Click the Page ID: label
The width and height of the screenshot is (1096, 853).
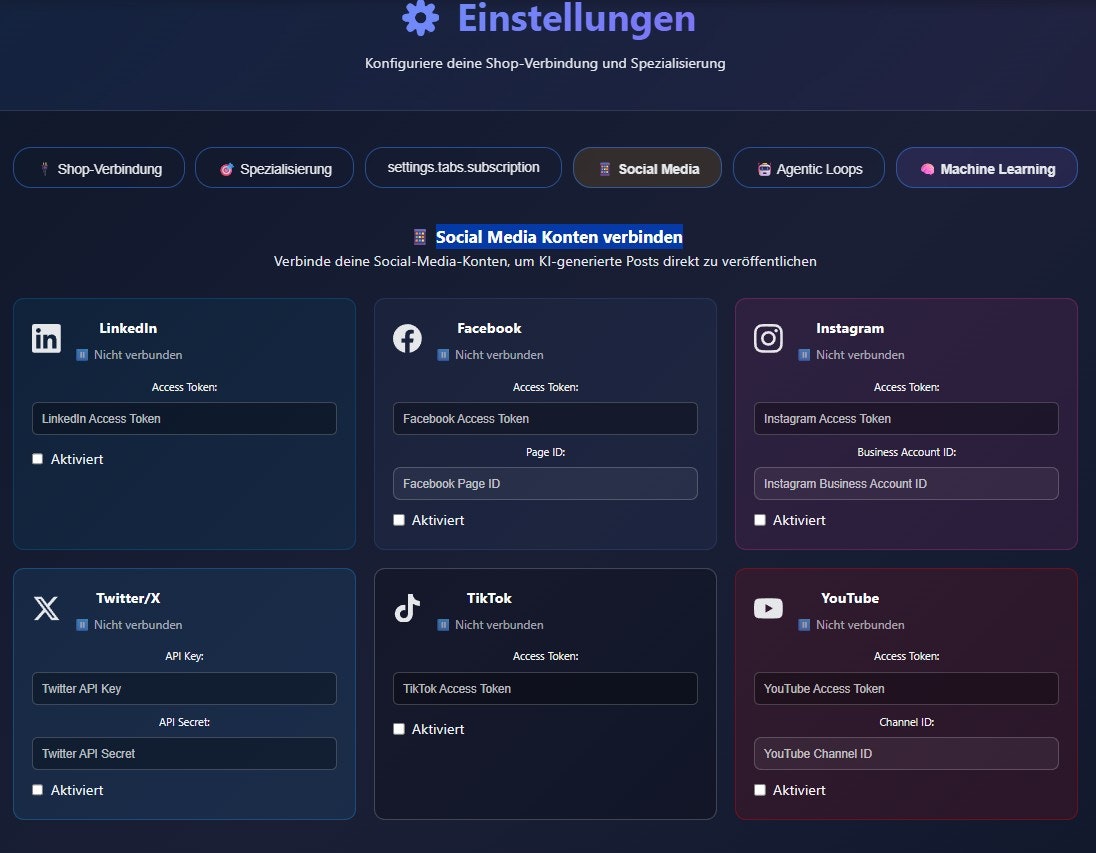point(545,452)
